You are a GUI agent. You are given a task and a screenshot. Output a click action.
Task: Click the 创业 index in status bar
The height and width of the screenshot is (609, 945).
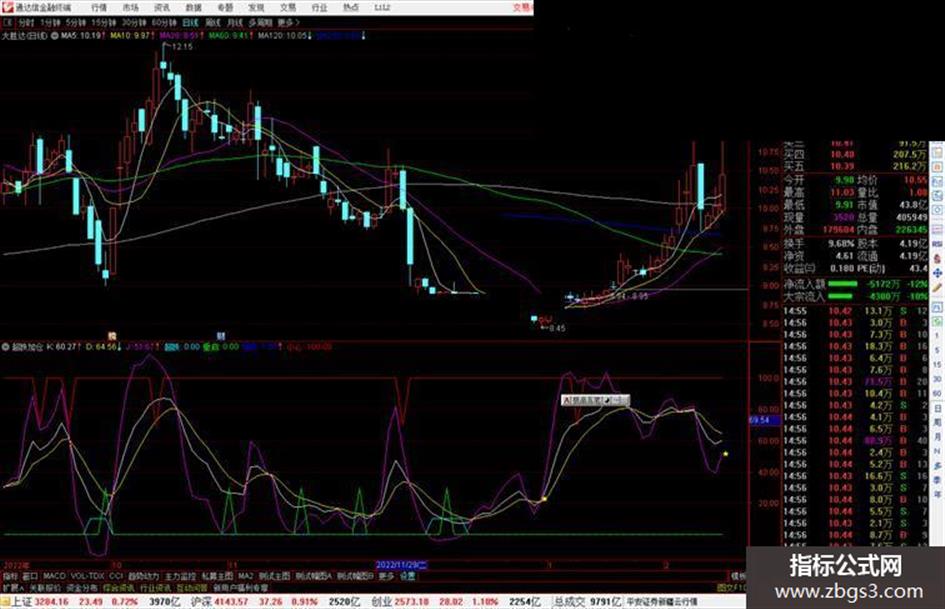[381, 602]
